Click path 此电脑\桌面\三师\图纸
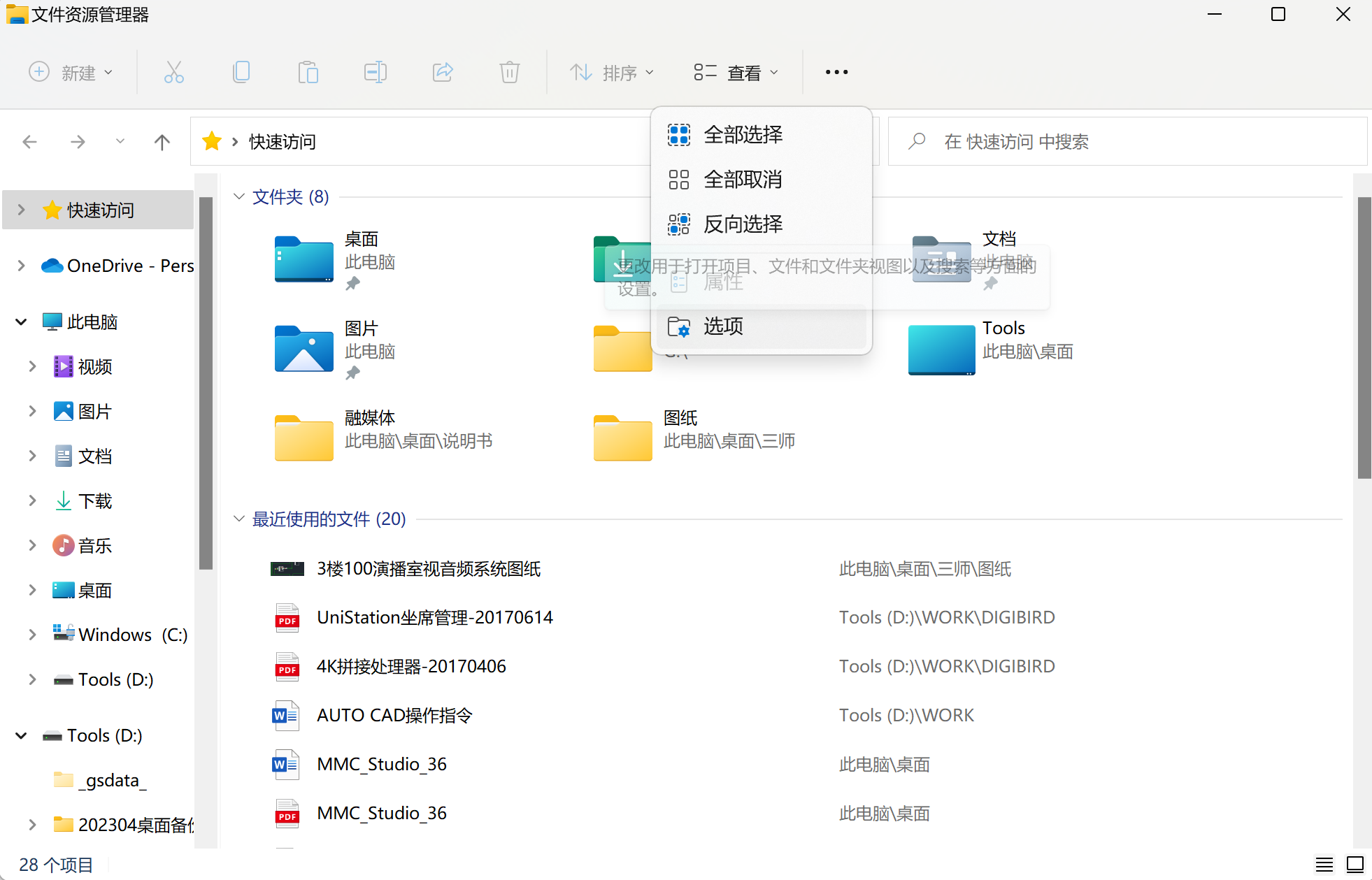The width and height of the screenshot is (1372, 880). coord(924,569)
